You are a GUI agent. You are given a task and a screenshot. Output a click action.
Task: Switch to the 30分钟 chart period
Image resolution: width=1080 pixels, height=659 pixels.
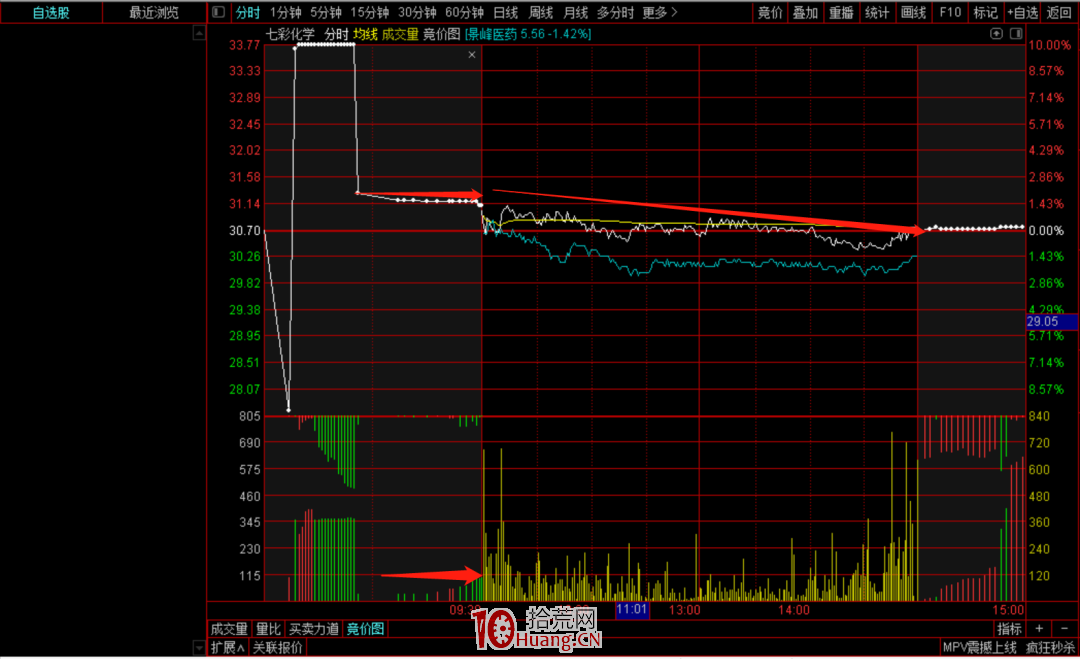click(417, 12)
